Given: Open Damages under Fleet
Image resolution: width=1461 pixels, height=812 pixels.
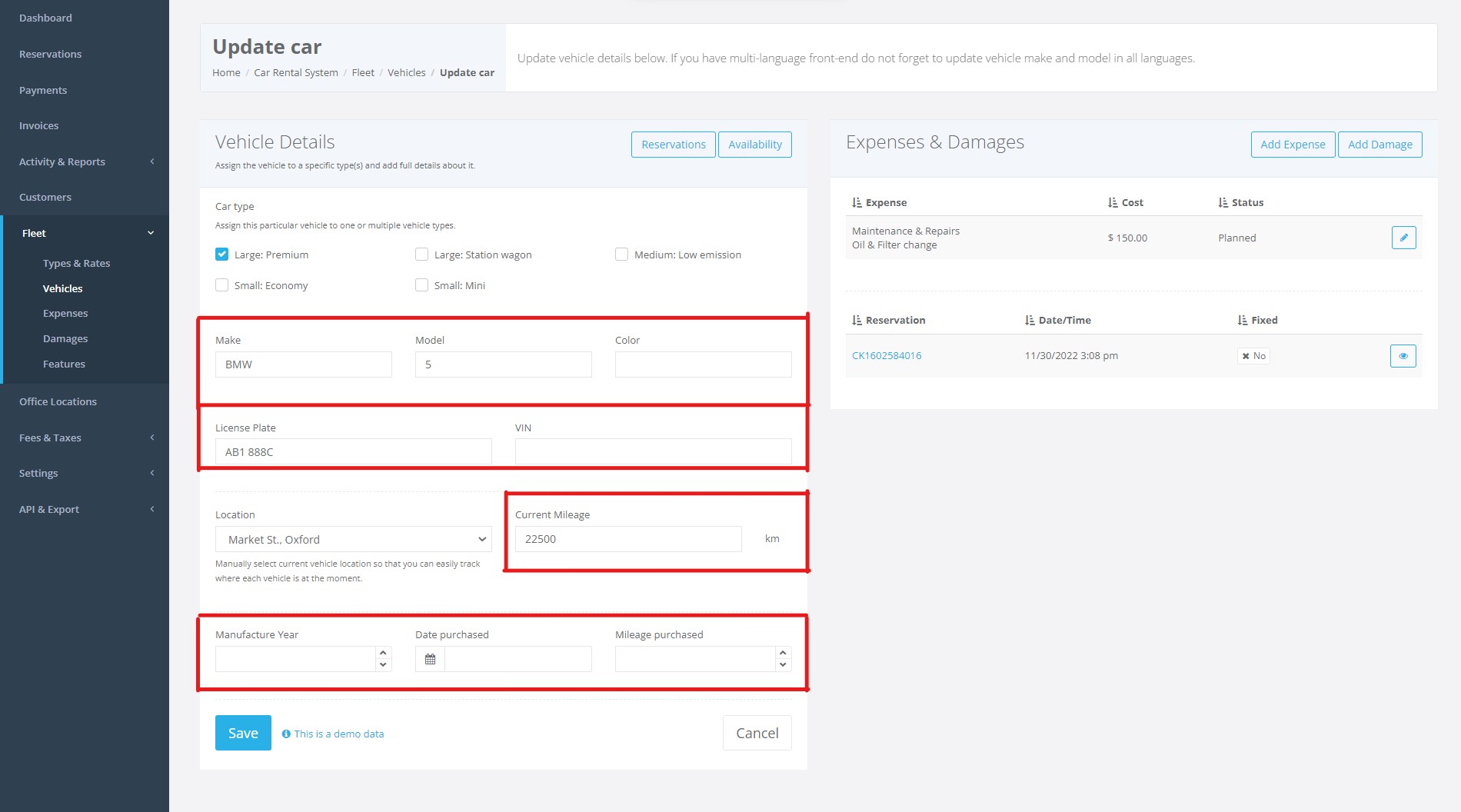Looking at the screenshot, I should pos(65,338).
